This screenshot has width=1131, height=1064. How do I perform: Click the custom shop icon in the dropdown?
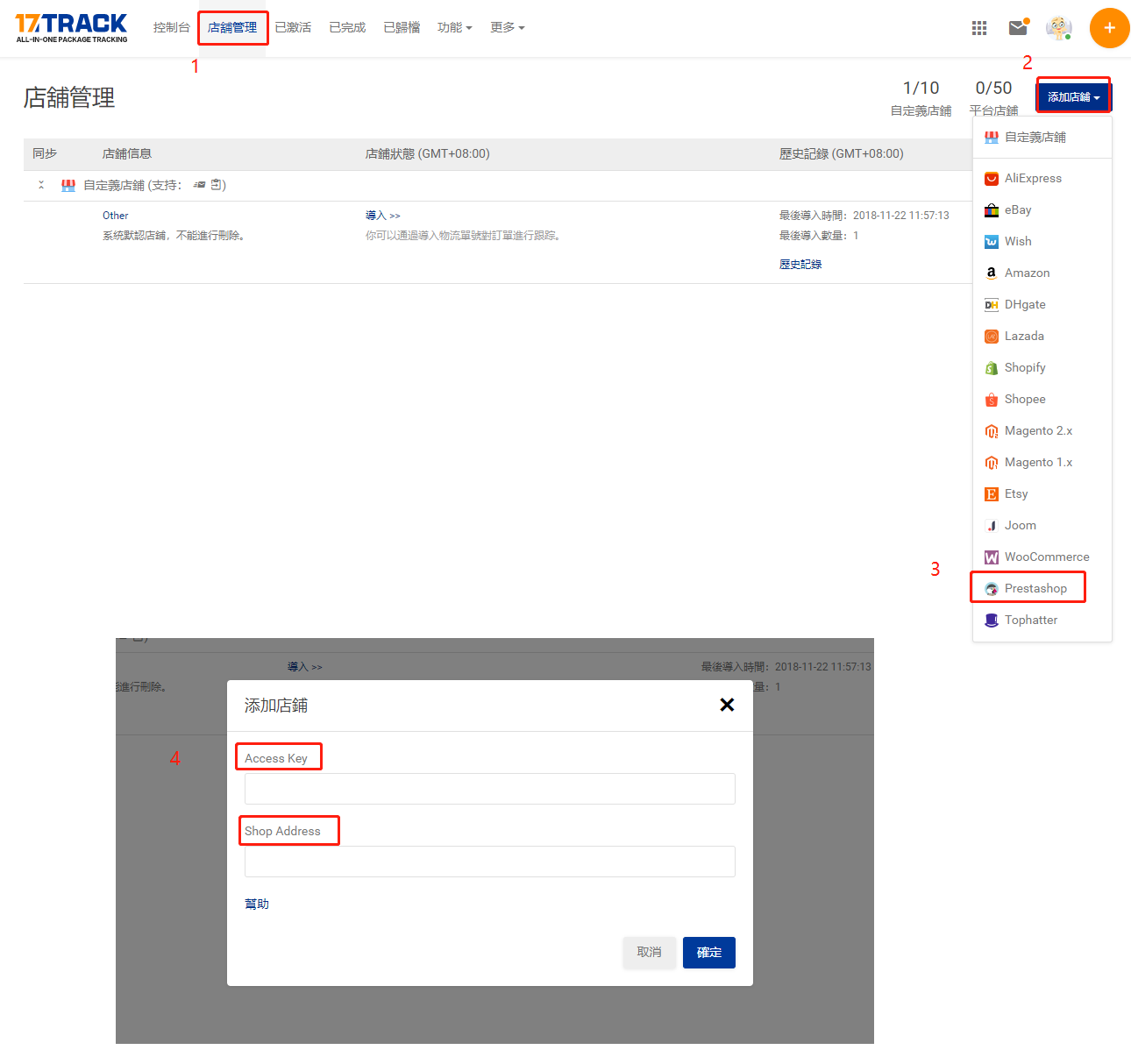992,138
